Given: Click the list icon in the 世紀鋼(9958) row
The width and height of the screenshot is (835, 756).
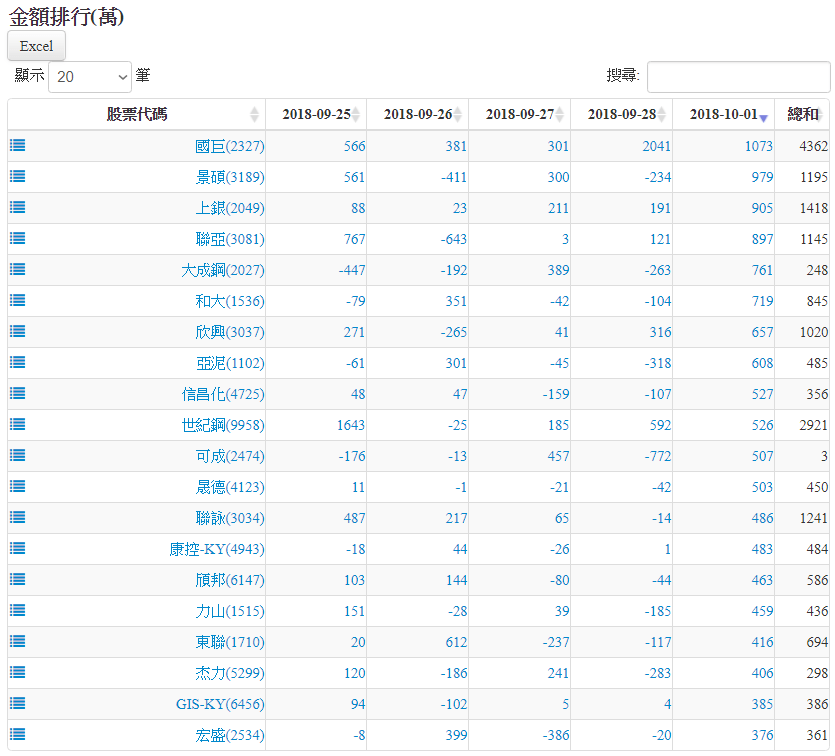Looking at the screenshot, I should coord(18,424).
